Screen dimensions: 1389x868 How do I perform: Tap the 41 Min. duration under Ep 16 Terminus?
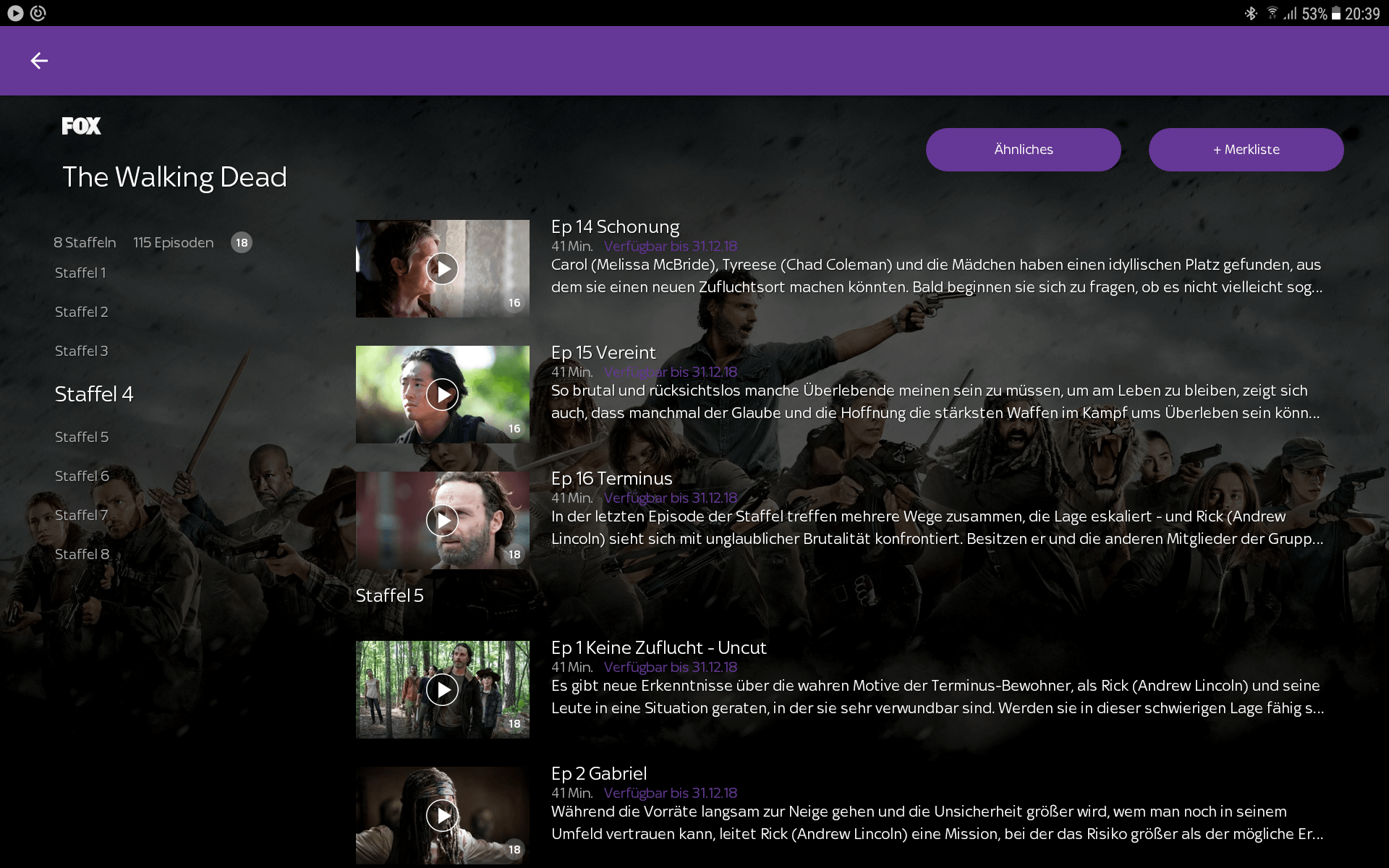click(x=572, y=498)
